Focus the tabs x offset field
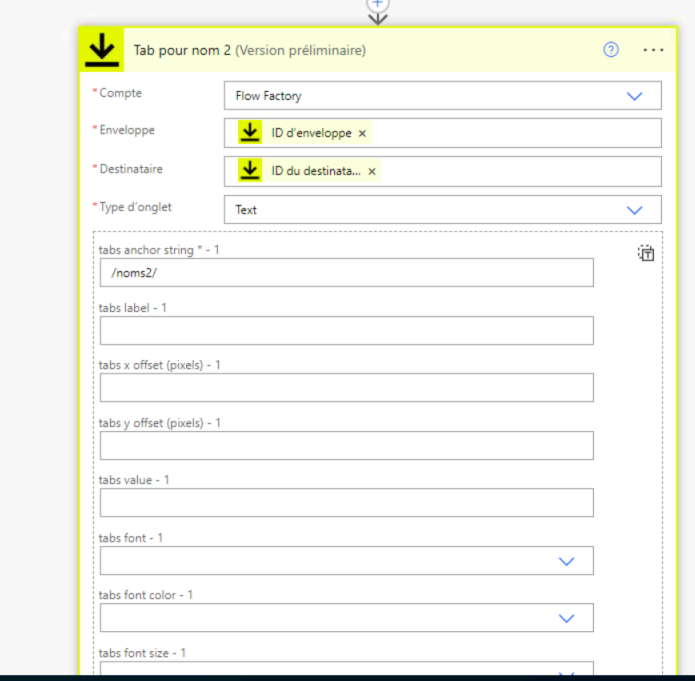 pyautogui.click(x=346, y=388)
